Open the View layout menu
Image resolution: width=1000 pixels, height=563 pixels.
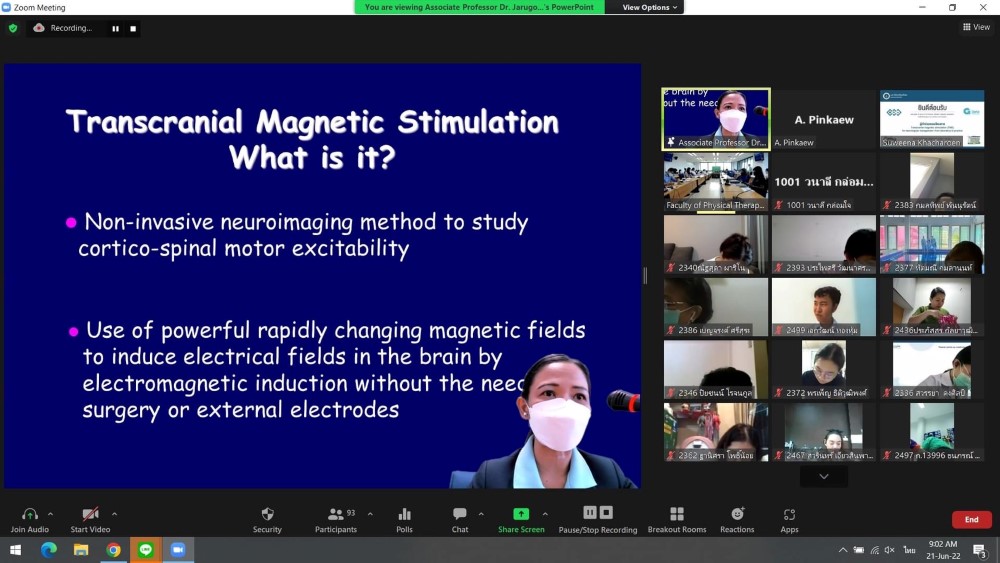[x=976, y=27]
